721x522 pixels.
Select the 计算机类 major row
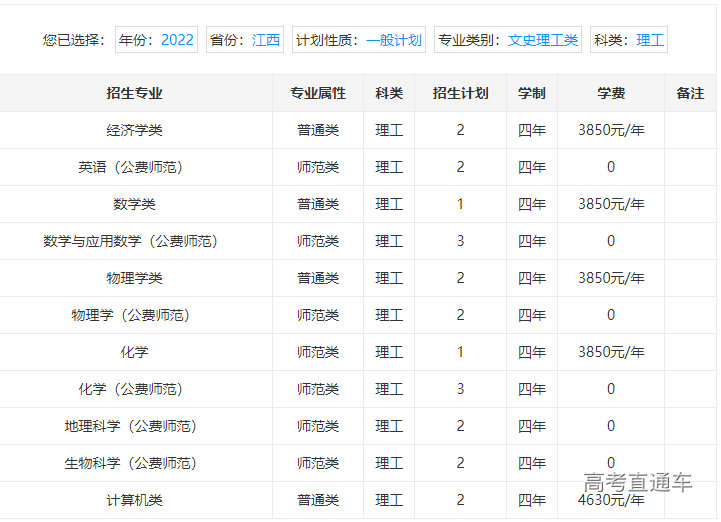point(134,500)
